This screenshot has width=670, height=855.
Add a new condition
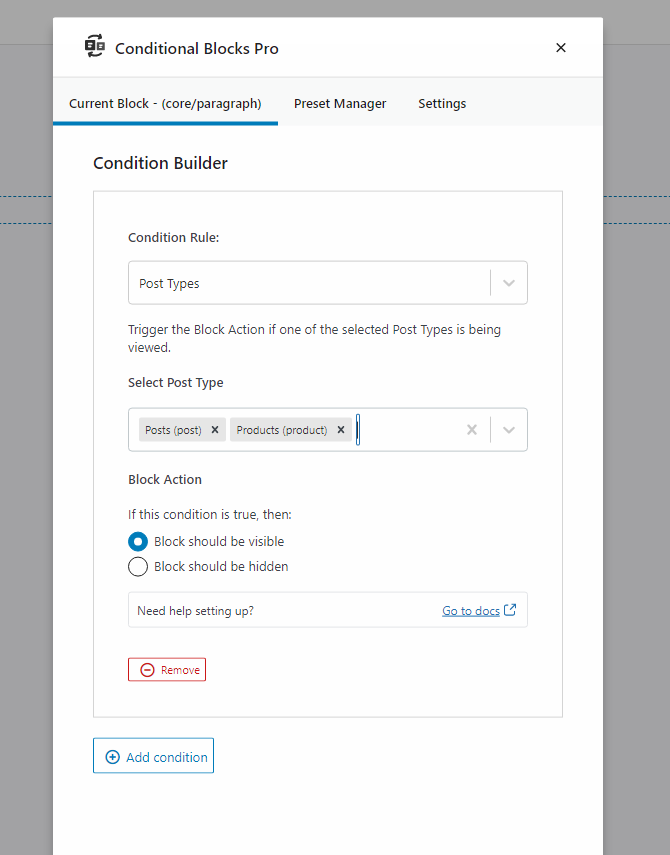153,755
